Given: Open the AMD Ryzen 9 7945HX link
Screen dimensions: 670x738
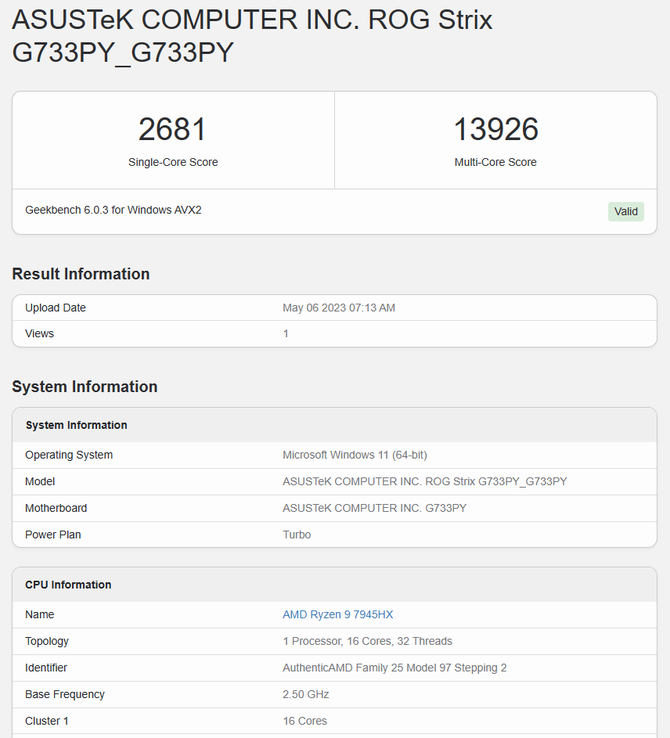Looking at the screenshot, I should (x=337, y=614).
